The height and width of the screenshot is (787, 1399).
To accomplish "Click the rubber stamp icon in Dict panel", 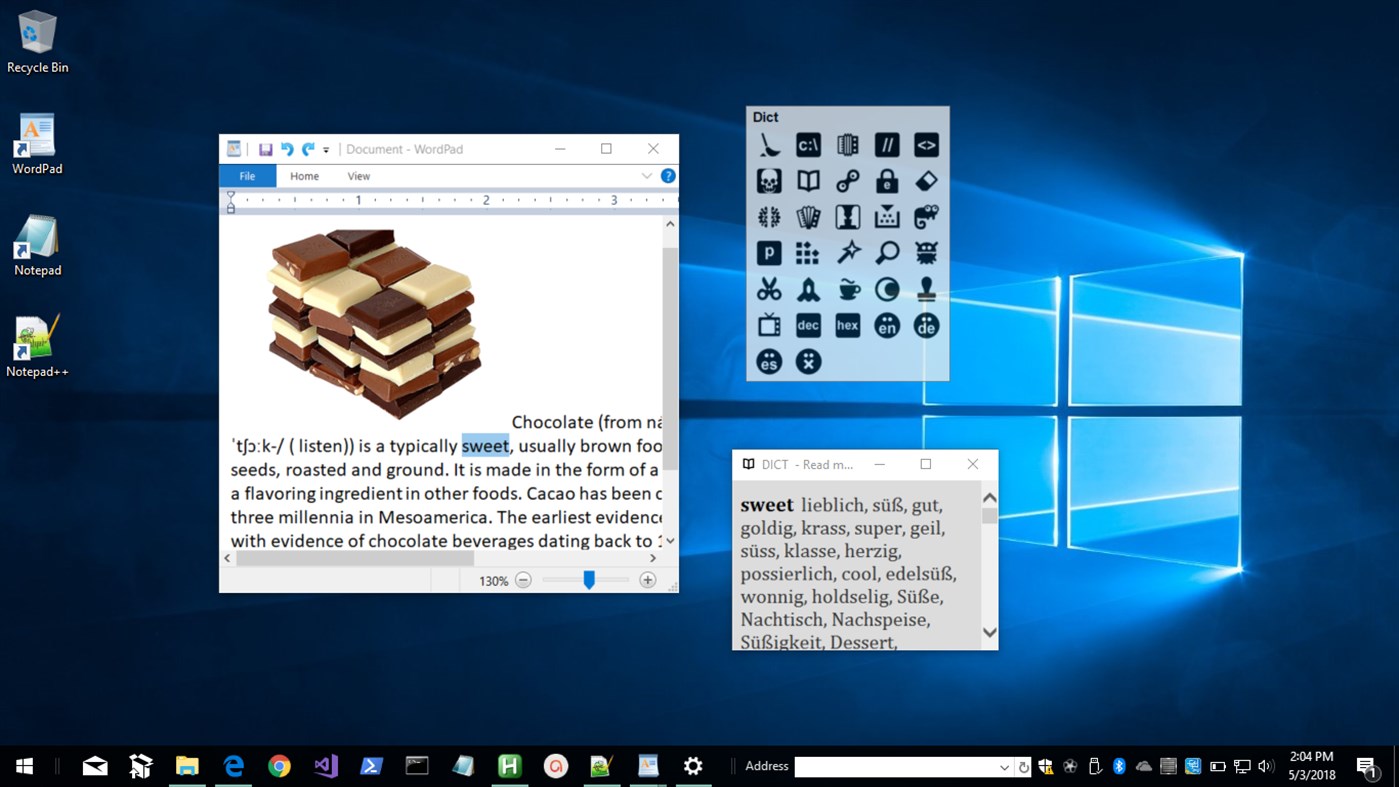I will point(926,289).
